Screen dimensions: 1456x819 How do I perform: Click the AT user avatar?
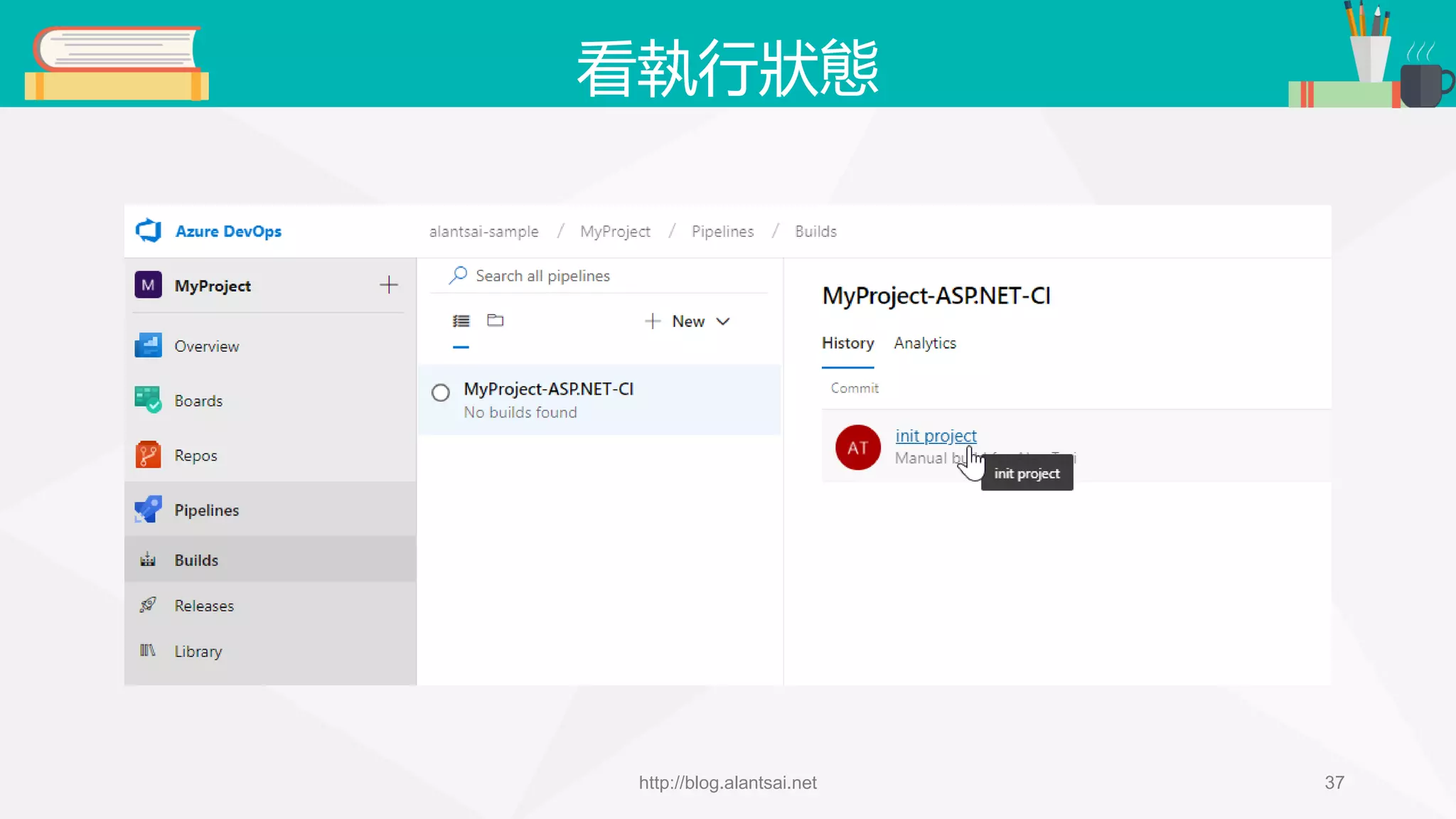(857, 447)
